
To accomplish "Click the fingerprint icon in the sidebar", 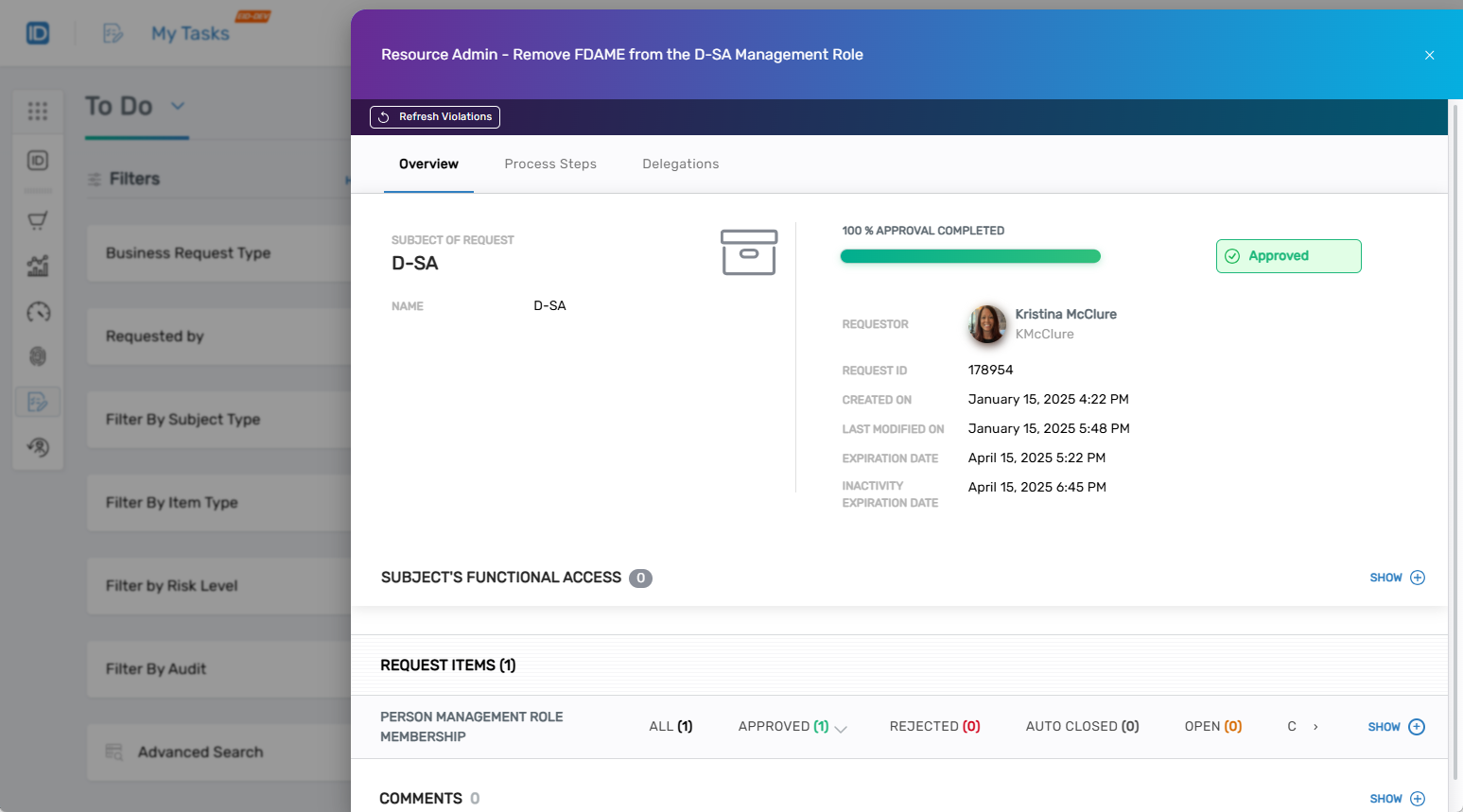I will pos(38,356).
